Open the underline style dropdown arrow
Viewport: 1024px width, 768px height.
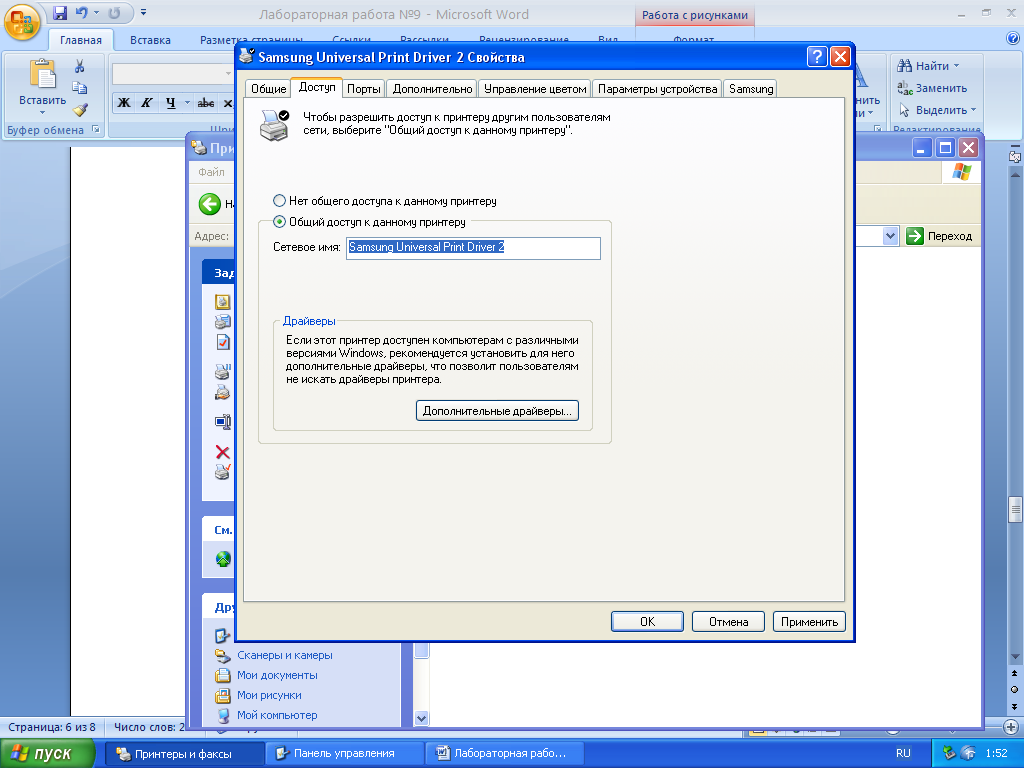click(187, 103)
